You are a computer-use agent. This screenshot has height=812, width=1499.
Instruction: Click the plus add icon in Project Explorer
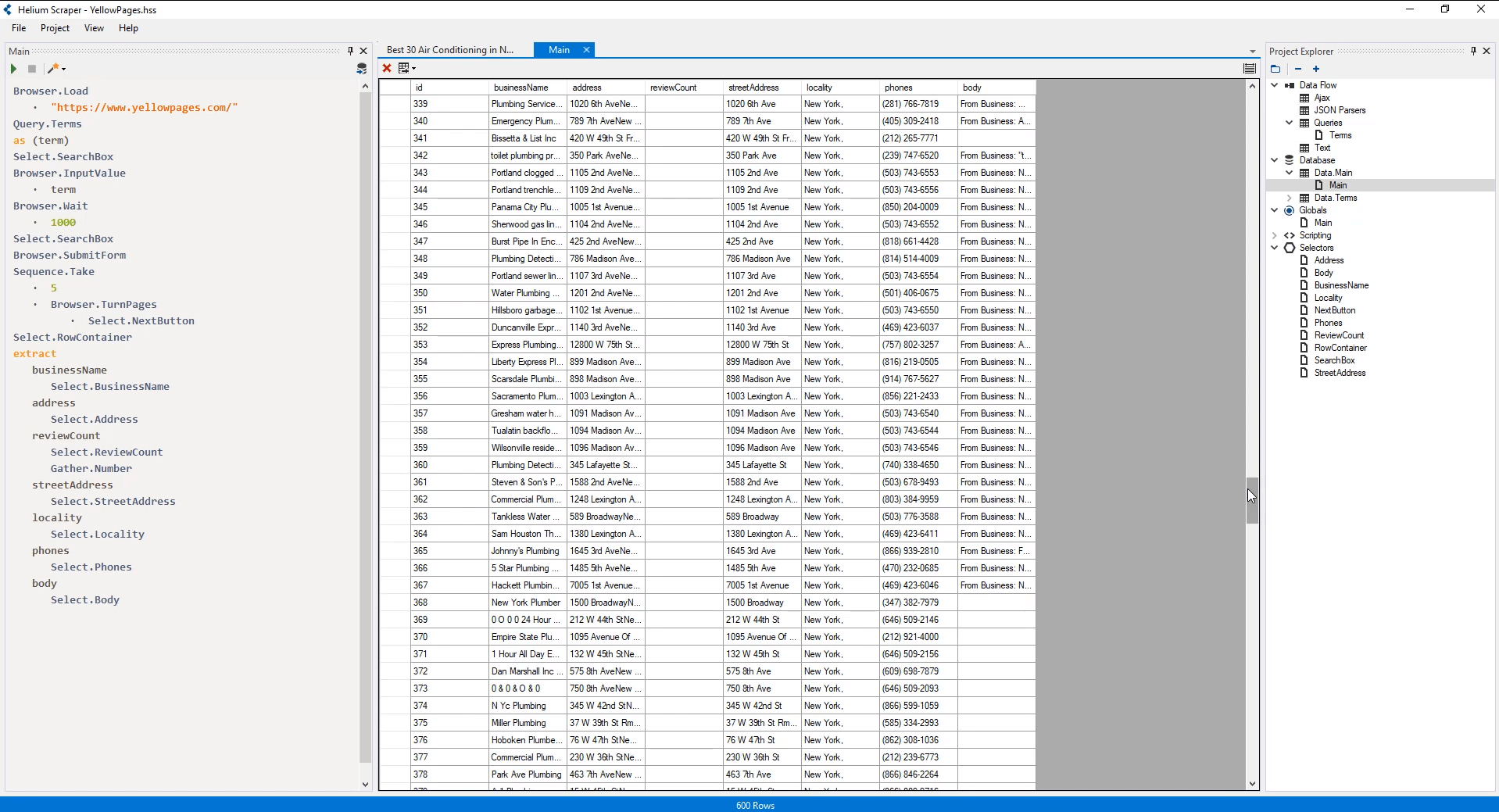point(1316,69)
